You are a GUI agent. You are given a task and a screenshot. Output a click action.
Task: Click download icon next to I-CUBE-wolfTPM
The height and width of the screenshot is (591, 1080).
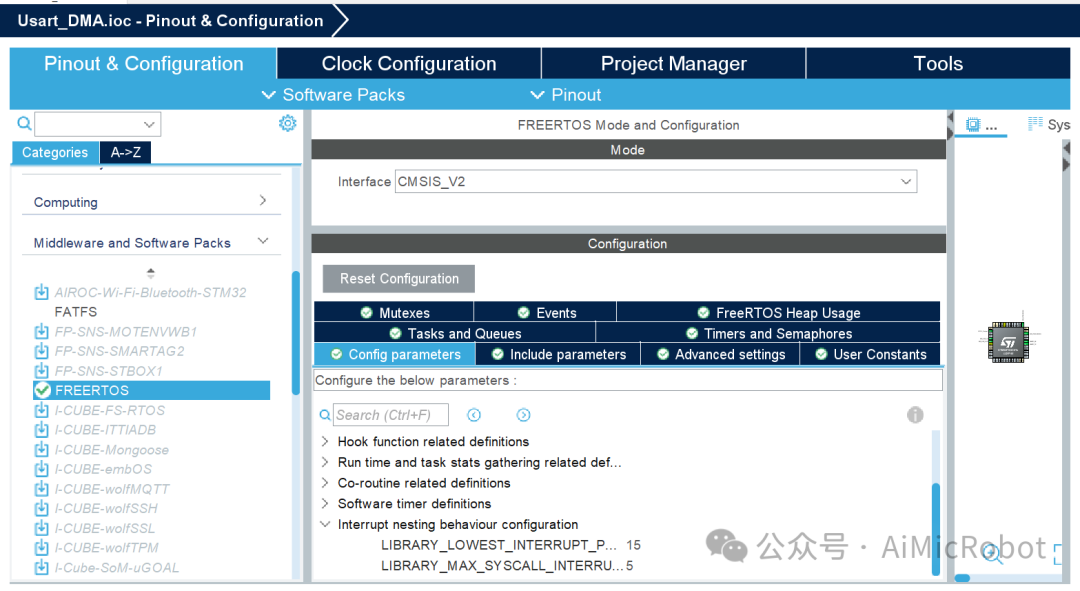[41, 547]
